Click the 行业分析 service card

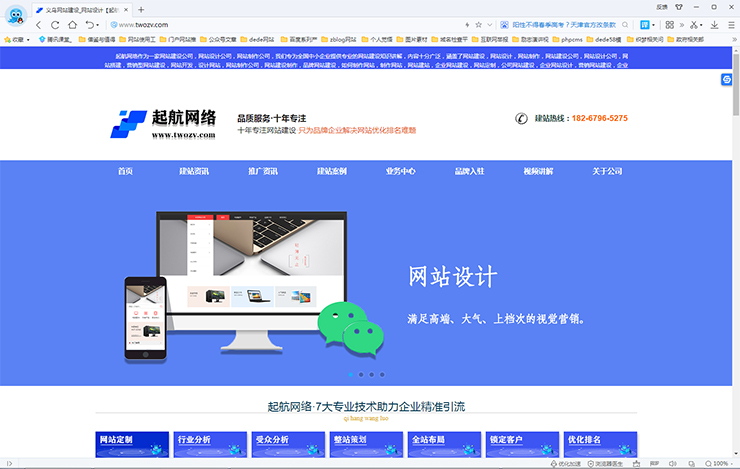[210, 444]
